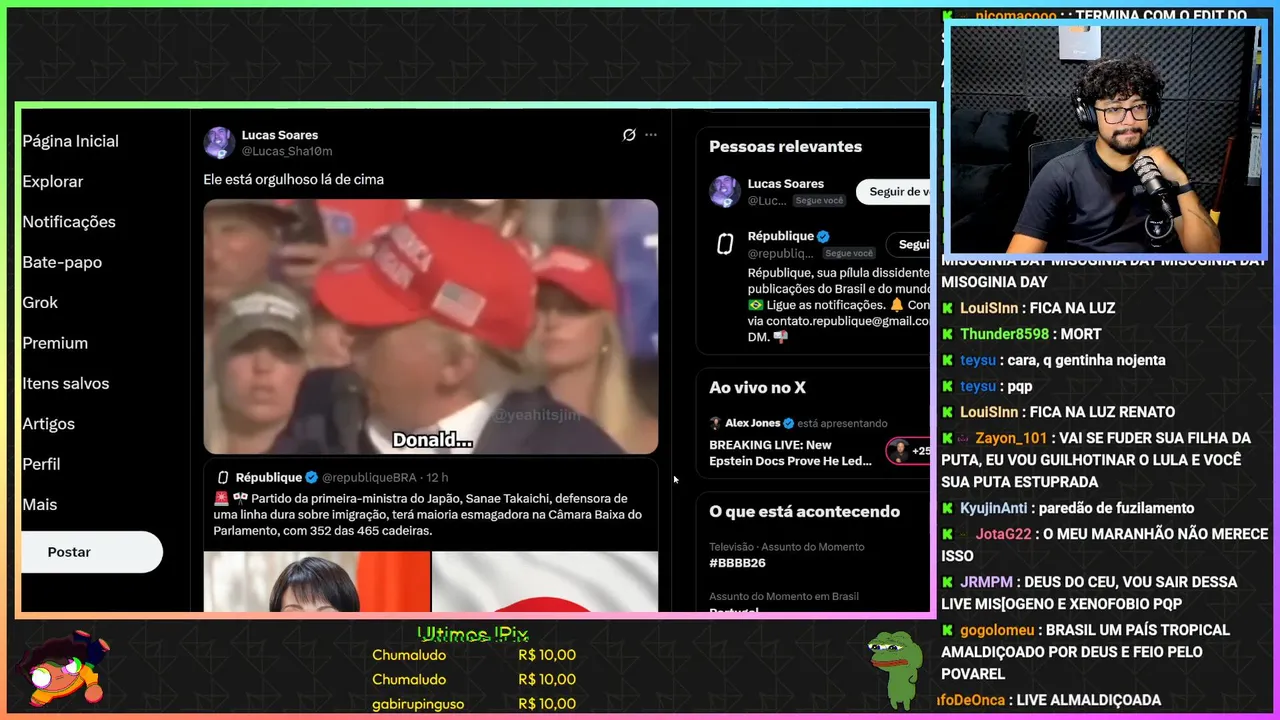
Task: Expand the Mais menu
Action: pyautogui.click(x=40, y=504)
